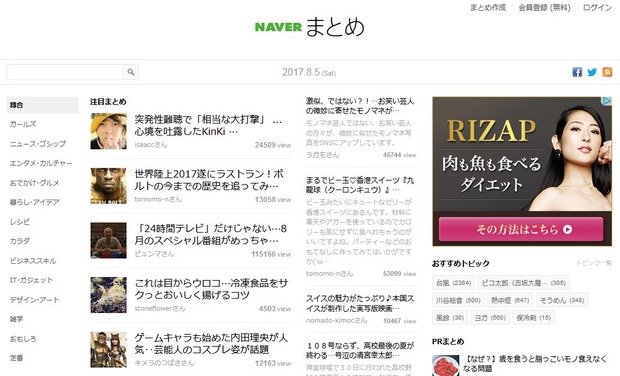Select topic tag 保冷剤 (15)
620x376 pixels.
click(533, 317)
